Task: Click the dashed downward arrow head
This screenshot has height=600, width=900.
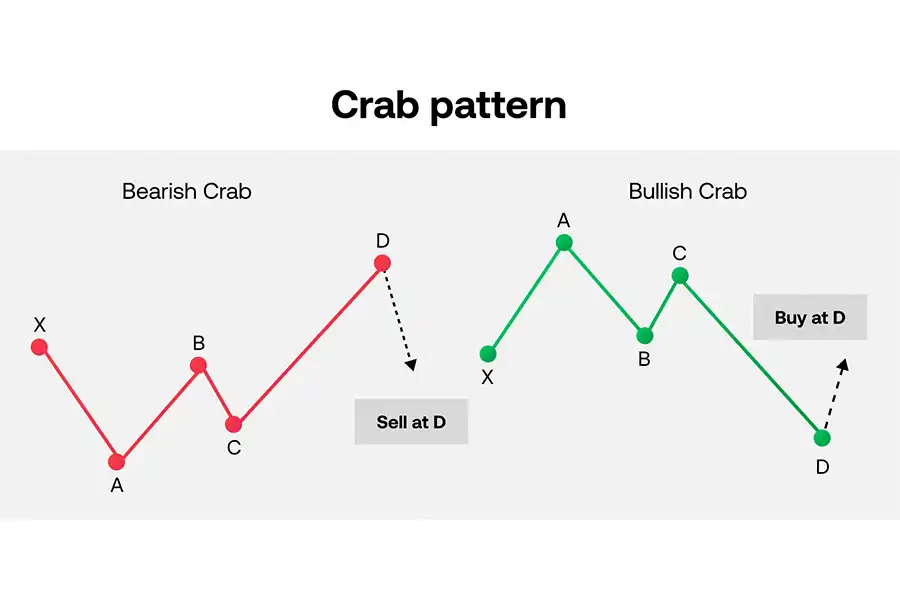Action: pyautogui.click(x=411, y=365)
